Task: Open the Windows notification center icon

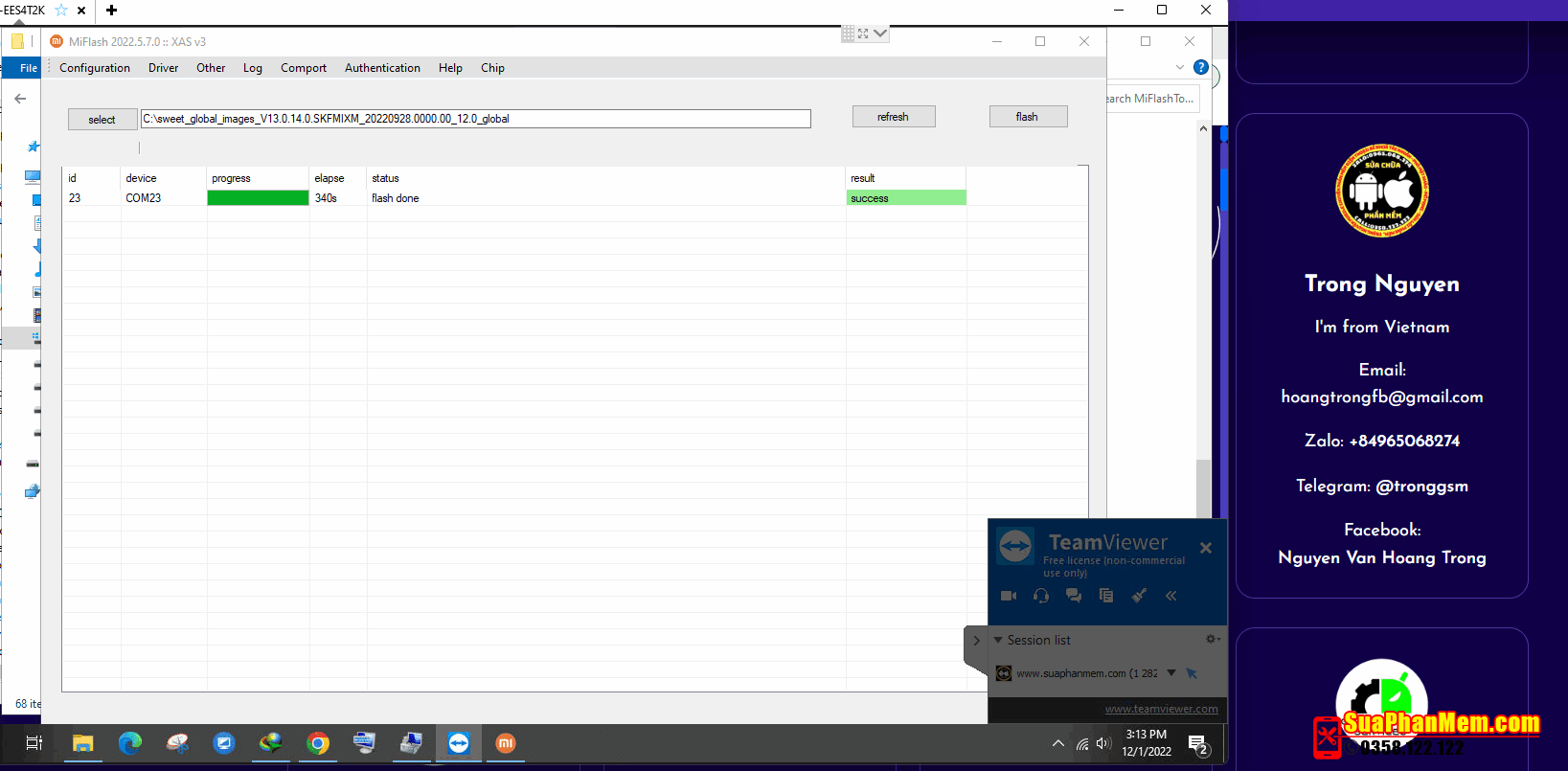Action: [x=1197, y=743]
